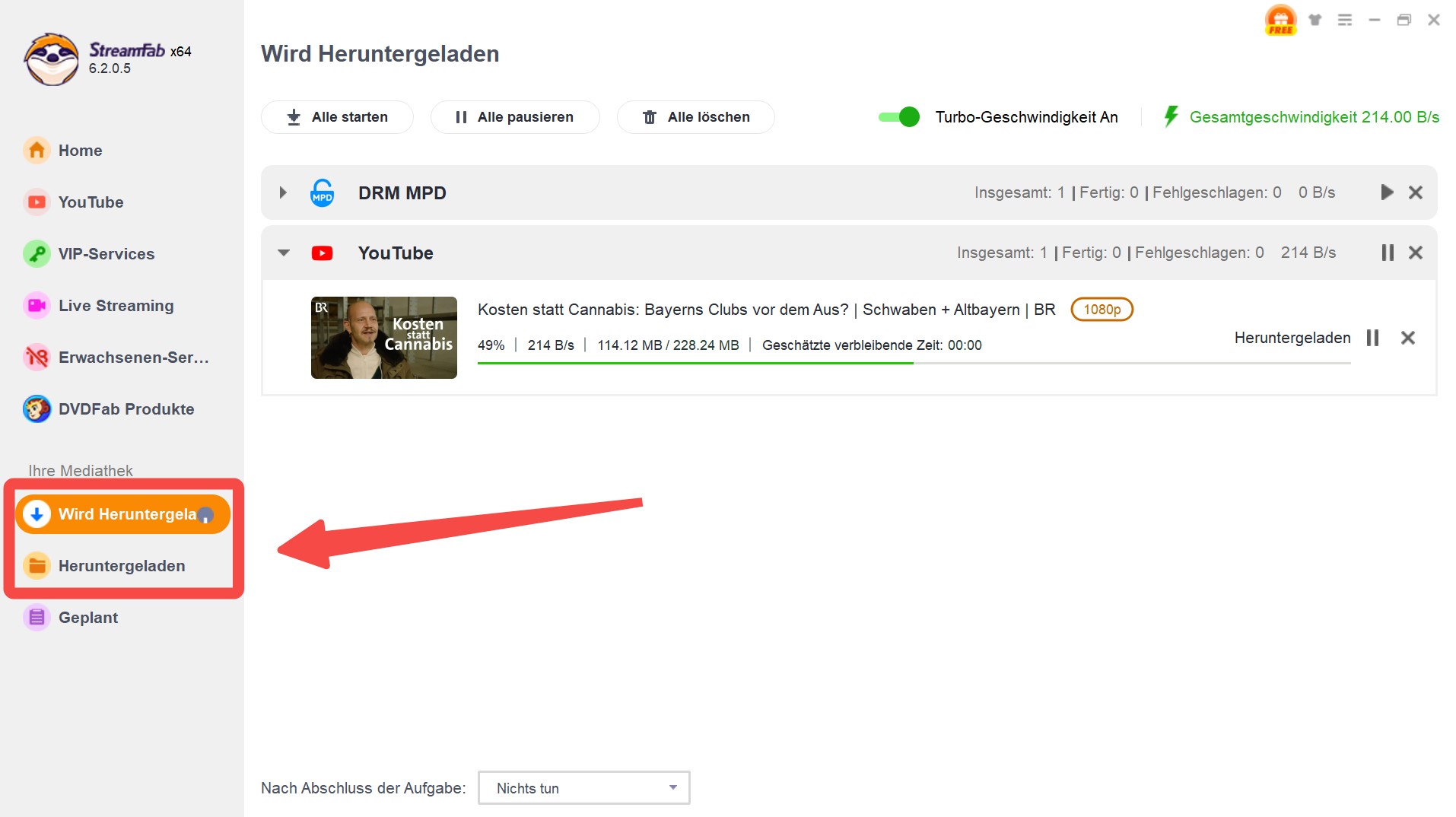Click the pink Live Streaming camera icon
Screen dimensions: 1456x817
point(37,306)
